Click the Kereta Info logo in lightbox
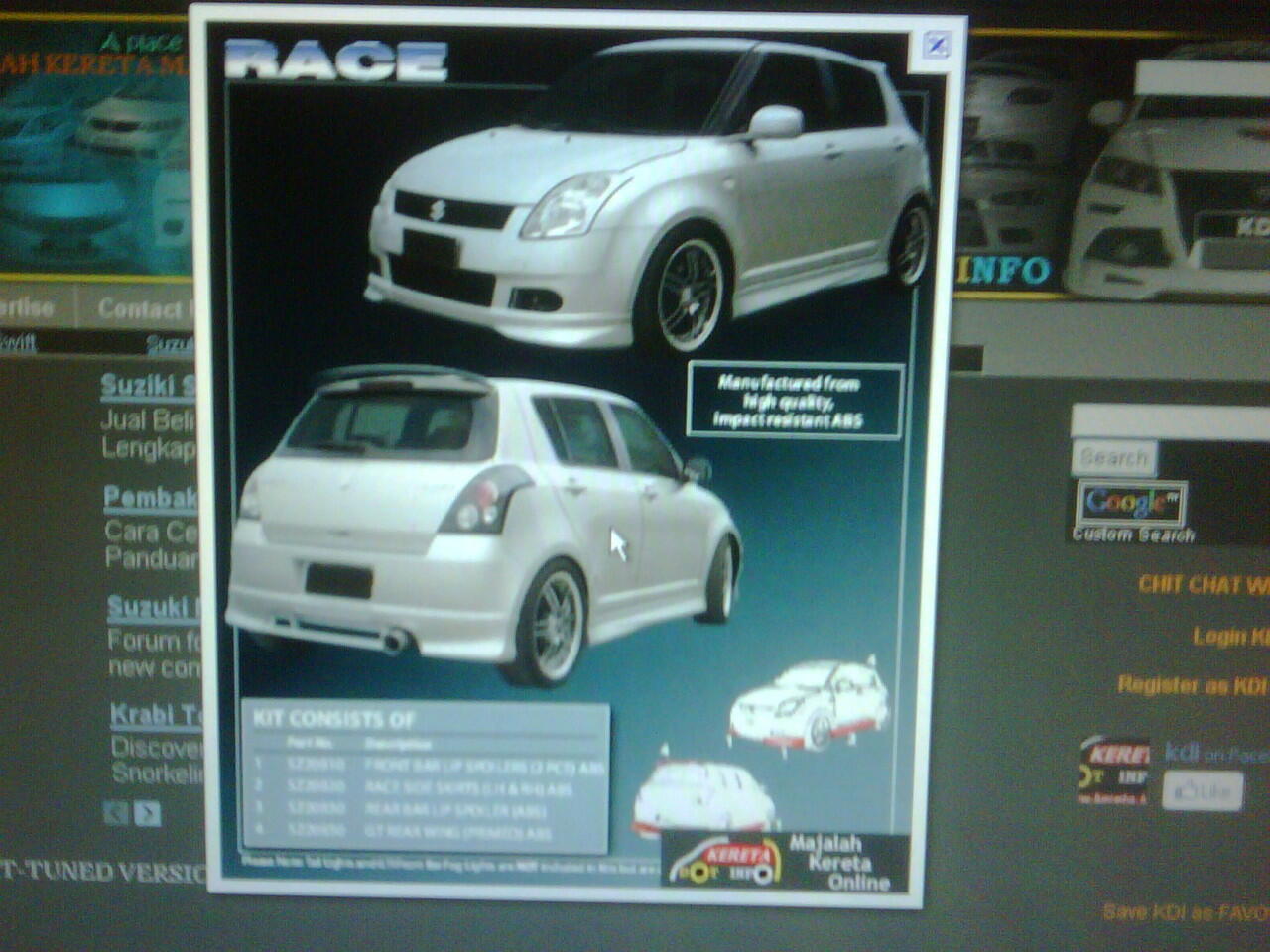 coord(723,862)
